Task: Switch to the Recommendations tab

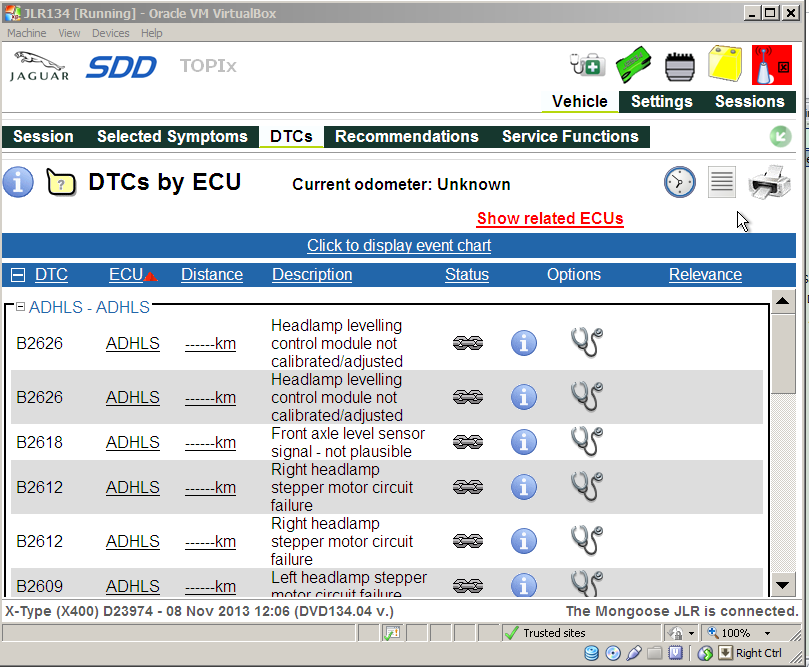Action: [x=407, y=137]
